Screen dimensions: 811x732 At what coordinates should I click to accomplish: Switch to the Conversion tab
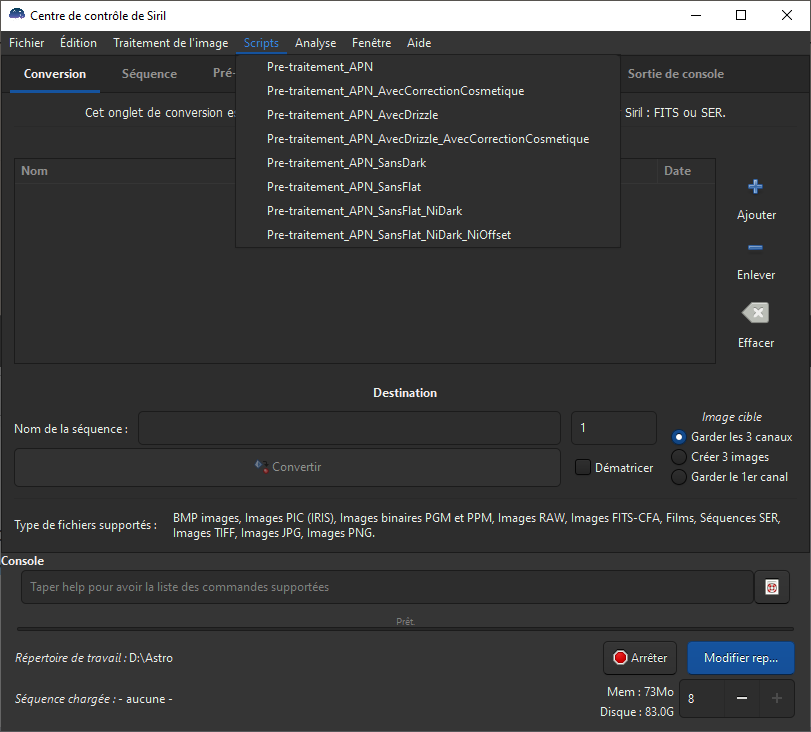55,74
